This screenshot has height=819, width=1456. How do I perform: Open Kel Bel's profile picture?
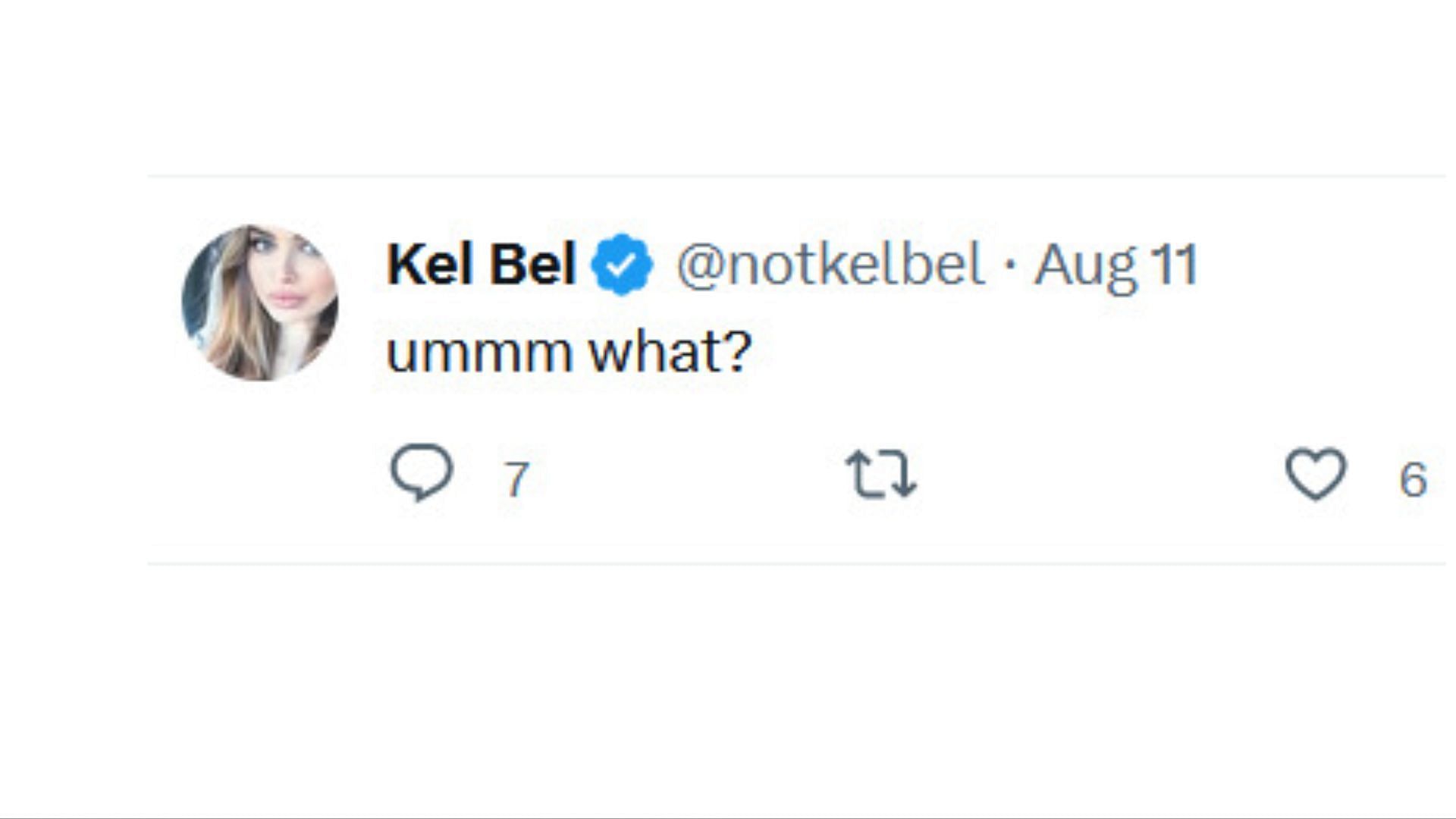260,303
